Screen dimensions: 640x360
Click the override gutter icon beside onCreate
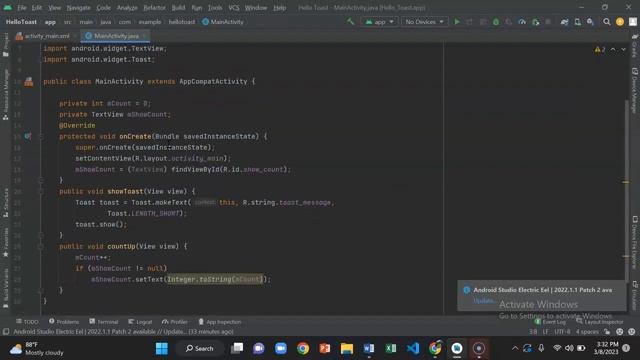tap(27, 136)
